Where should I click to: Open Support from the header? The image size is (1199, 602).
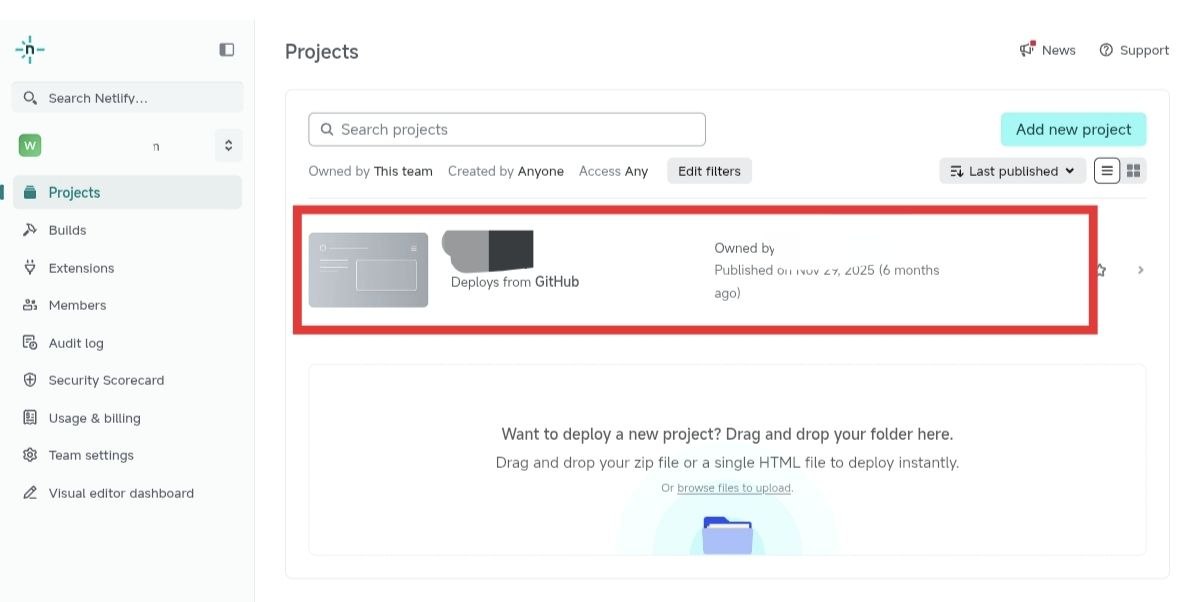1134,50
